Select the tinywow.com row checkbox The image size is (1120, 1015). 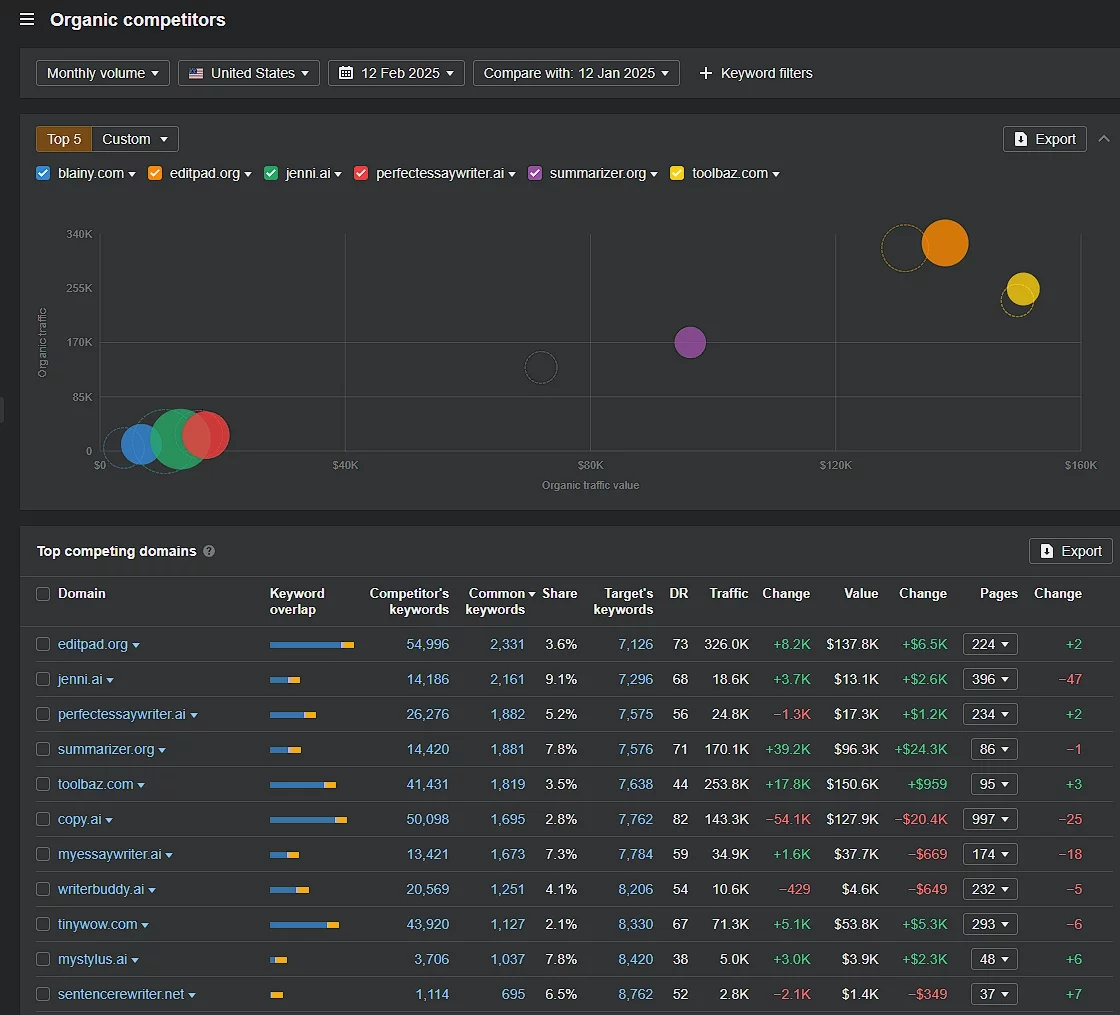[x=43, y=924]
